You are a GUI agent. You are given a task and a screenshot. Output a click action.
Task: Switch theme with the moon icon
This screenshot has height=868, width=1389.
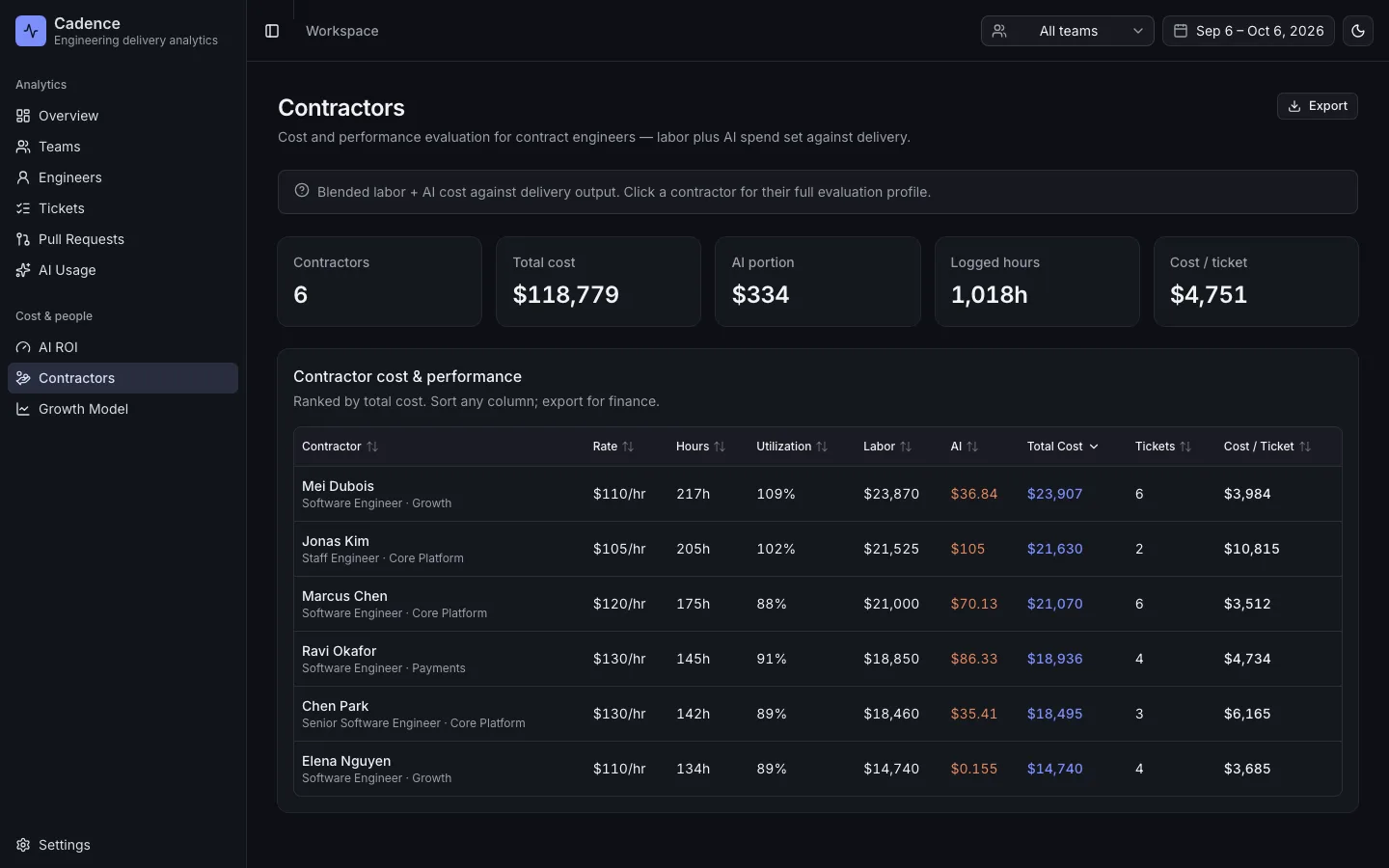click(1358, 31)
